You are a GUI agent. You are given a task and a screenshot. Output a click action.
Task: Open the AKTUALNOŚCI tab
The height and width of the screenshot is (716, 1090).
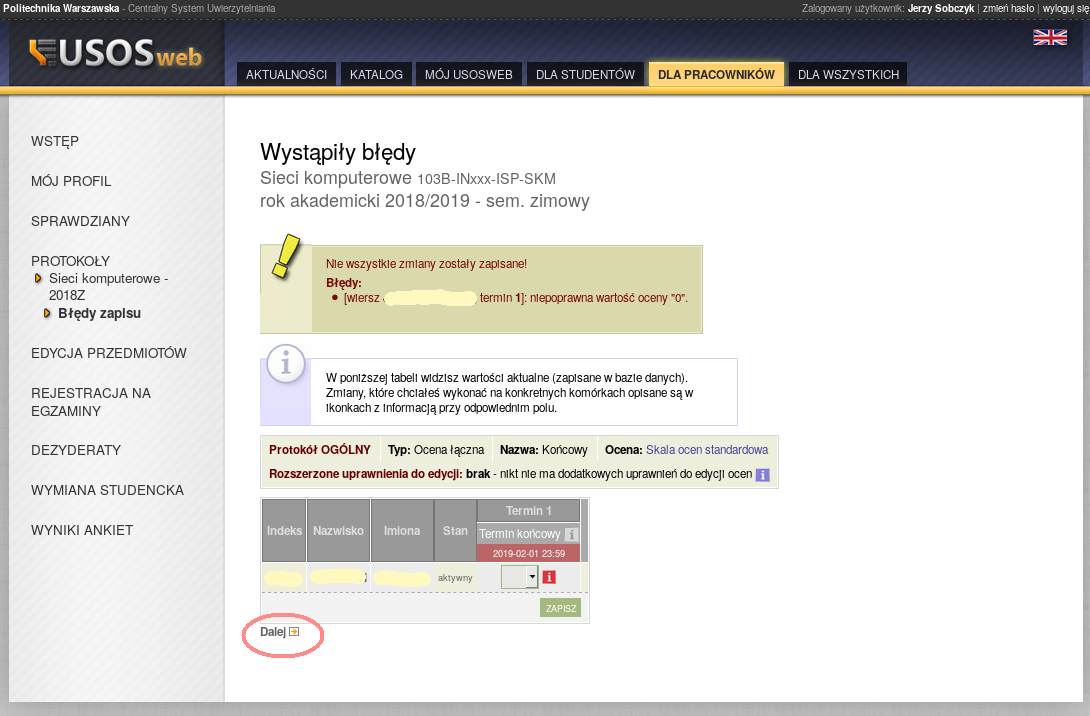pos(286,75)
